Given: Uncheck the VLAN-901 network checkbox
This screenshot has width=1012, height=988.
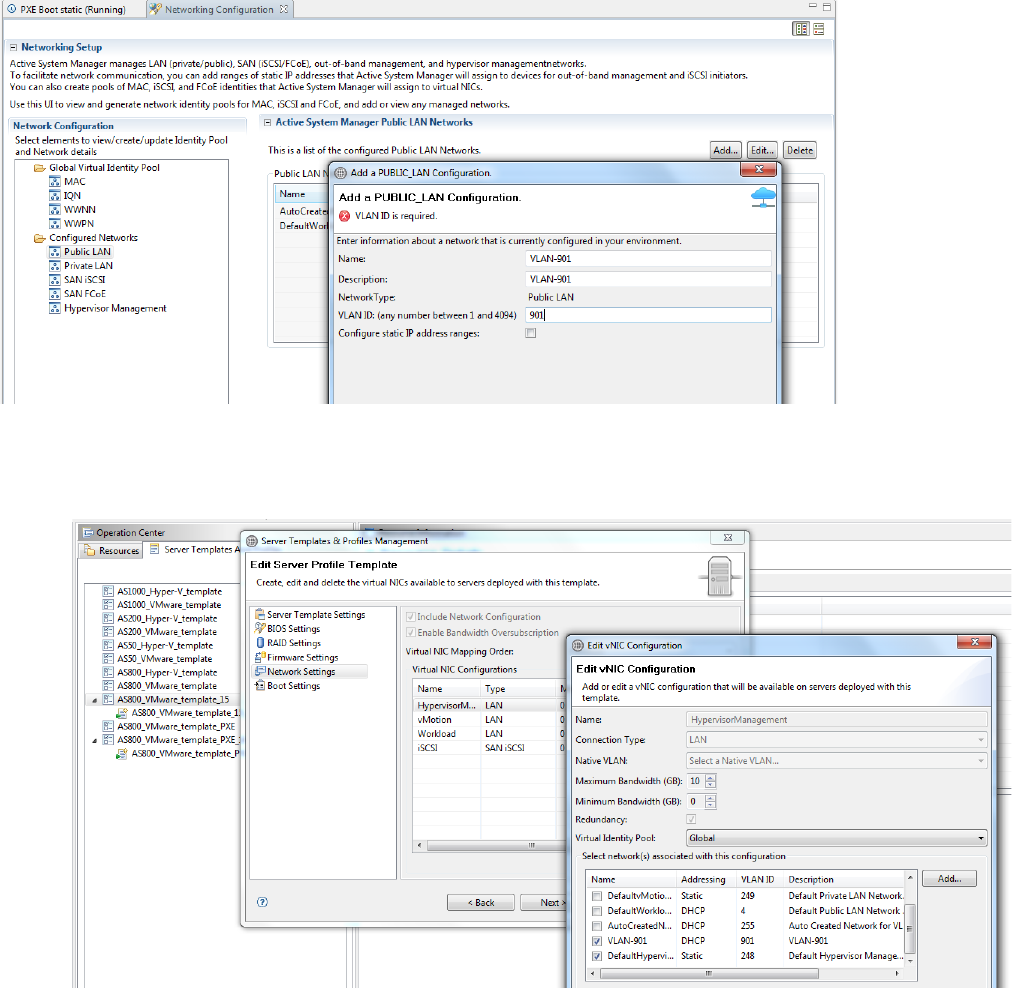Looking at the screenshot, I should [597, 941].
